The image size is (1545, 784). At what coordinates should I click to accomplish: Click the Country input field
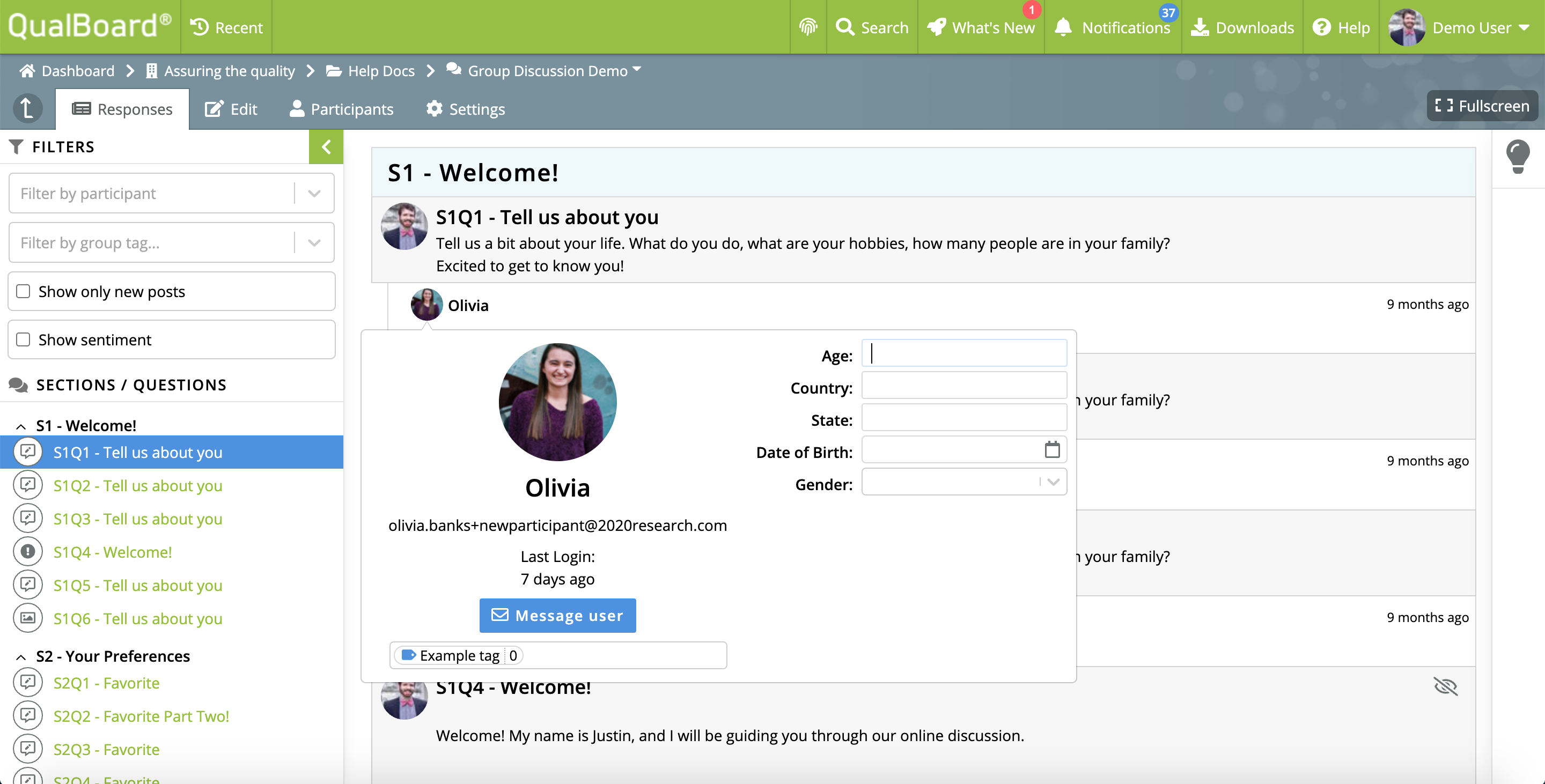(x=963, y=386)
